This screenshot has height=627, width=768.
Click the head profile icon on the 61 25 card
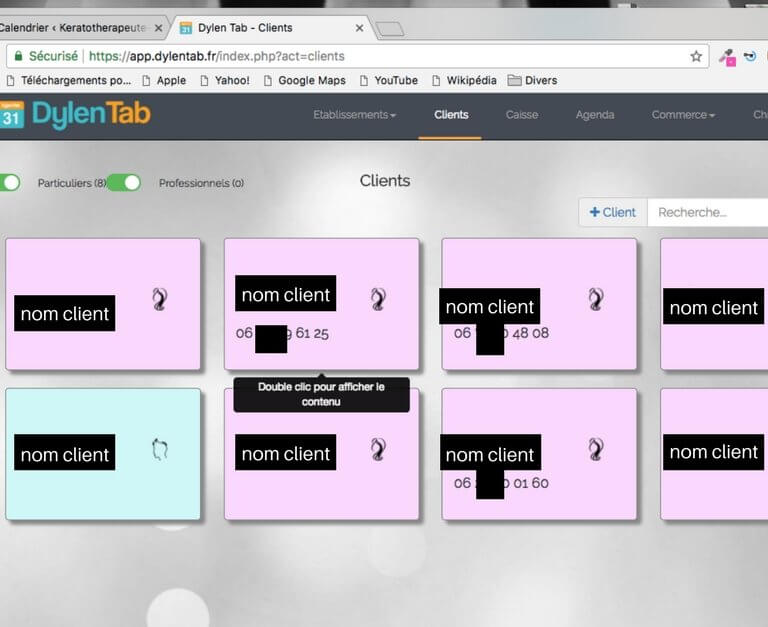[x=378, y=298]
